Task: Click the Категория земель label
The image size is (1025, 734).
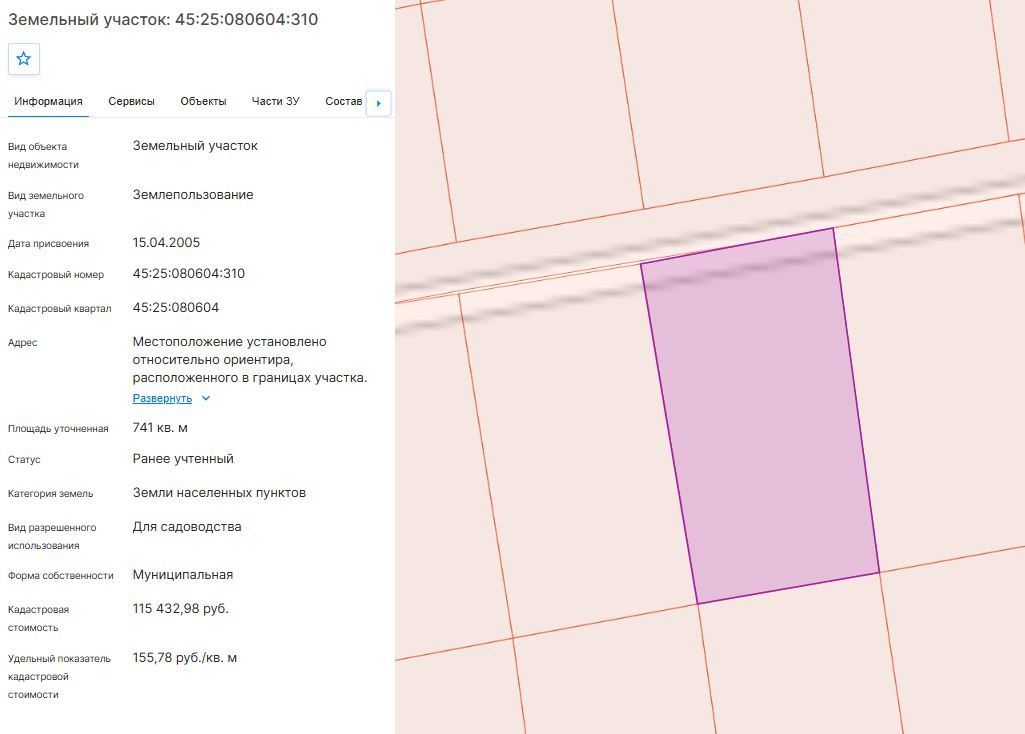Action: click(x=50, y=493)
